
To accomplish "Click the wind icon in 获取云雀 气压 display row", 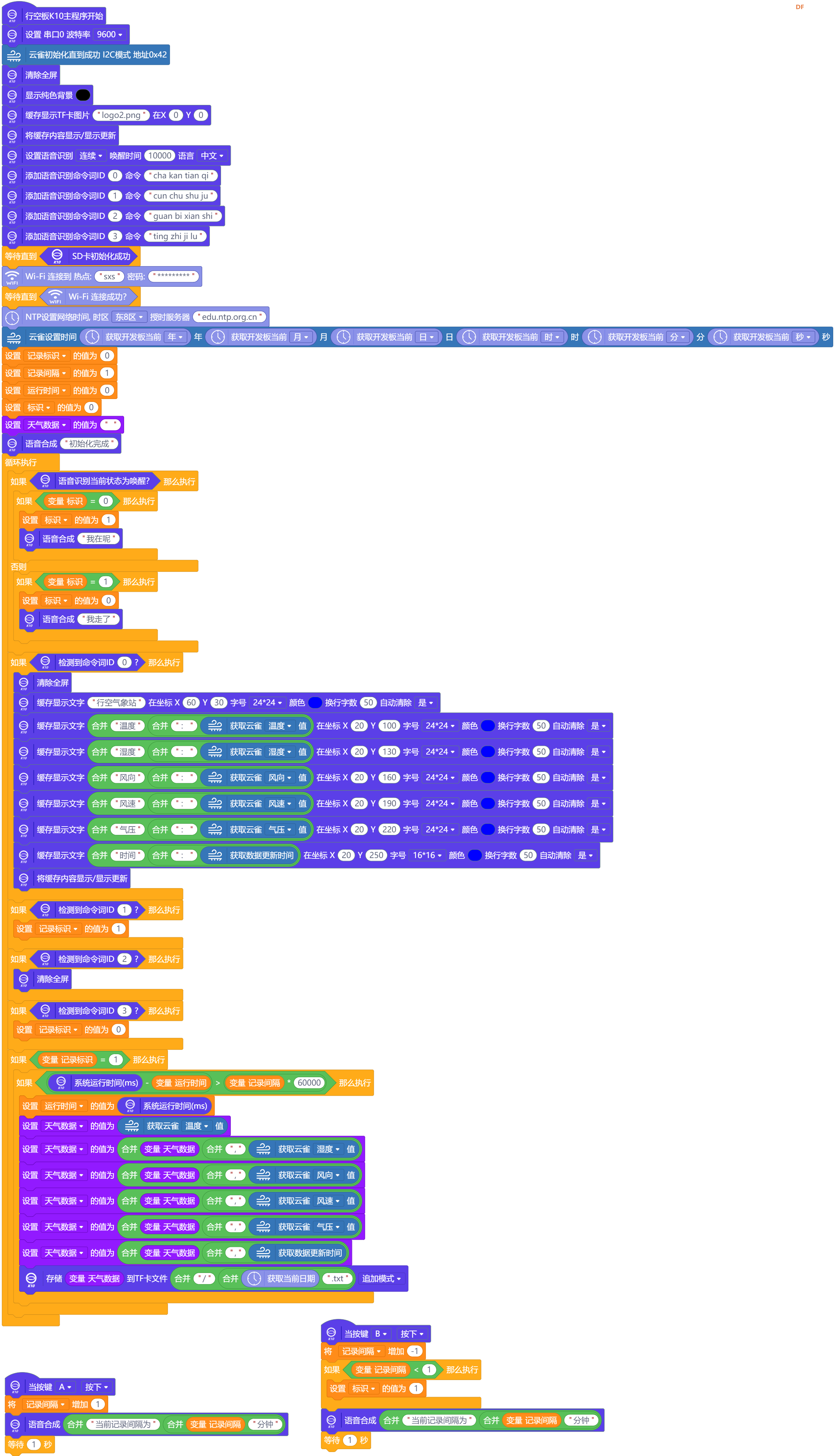I will 215,829.
